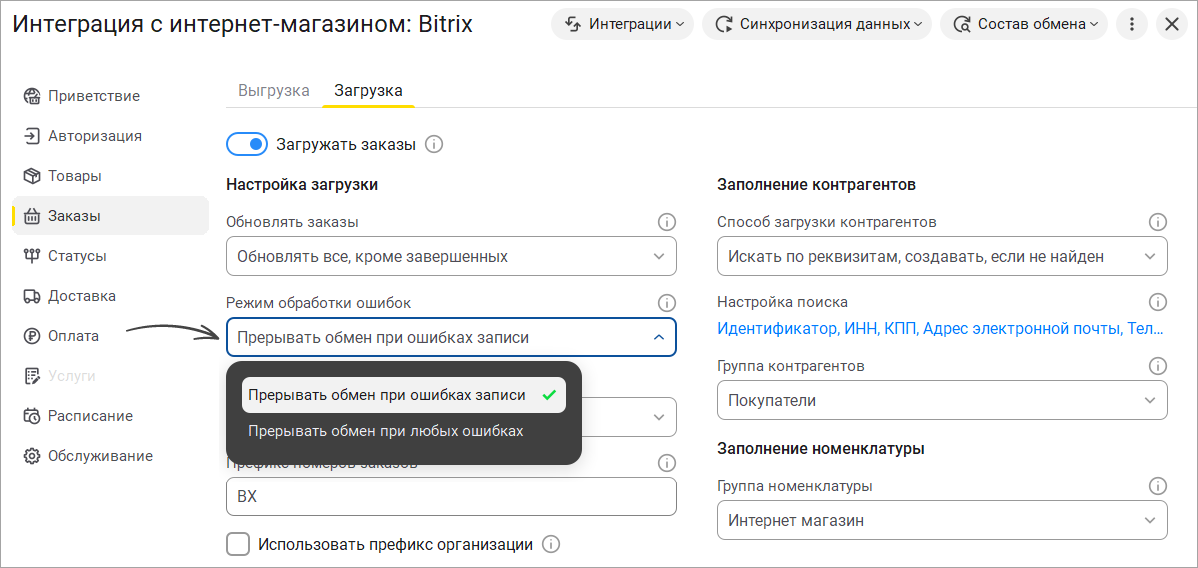Open the three-dot more options menu
Image resolution: width=1198 pixels, height=568 pixels.
click(1132, 24)
